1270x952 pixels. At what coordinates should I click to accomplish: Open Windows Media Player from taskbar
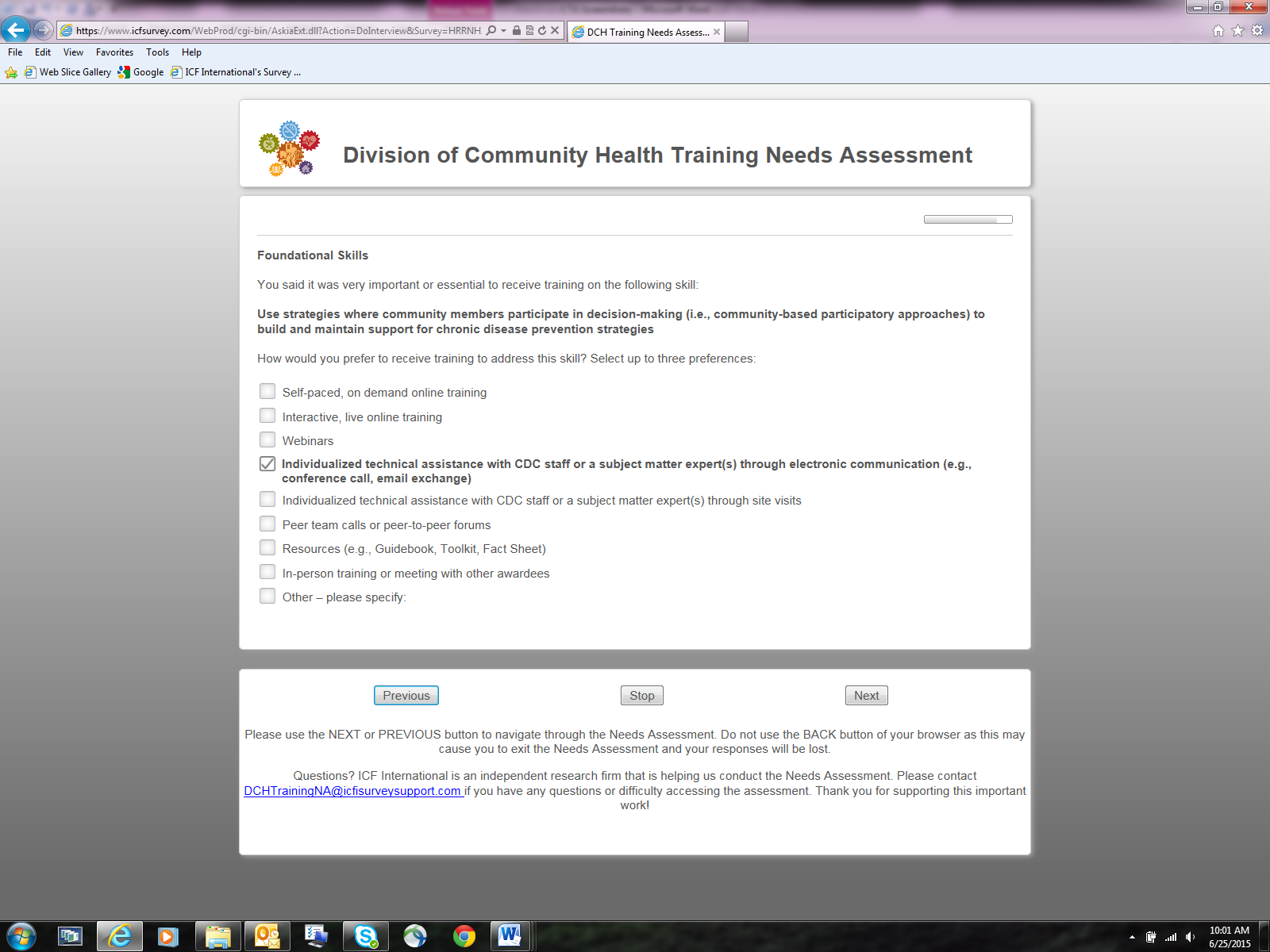pyautogui.click(x=168, y=936)
